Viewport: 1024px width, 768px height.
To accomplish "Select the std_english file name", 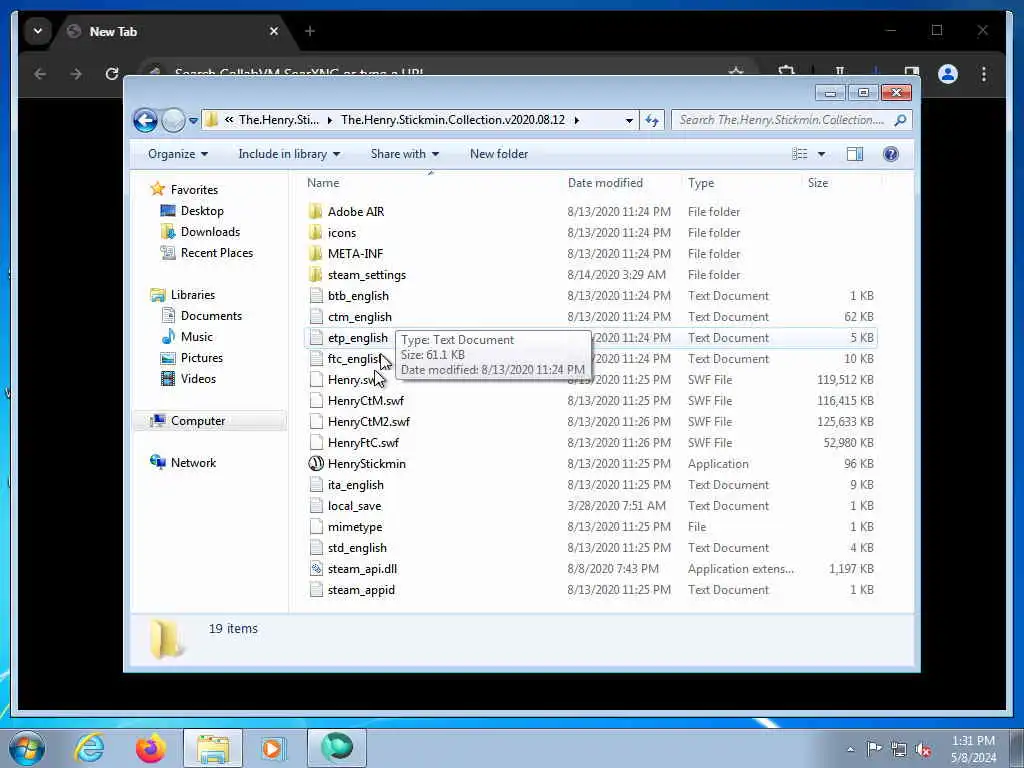I will point(357,548).
